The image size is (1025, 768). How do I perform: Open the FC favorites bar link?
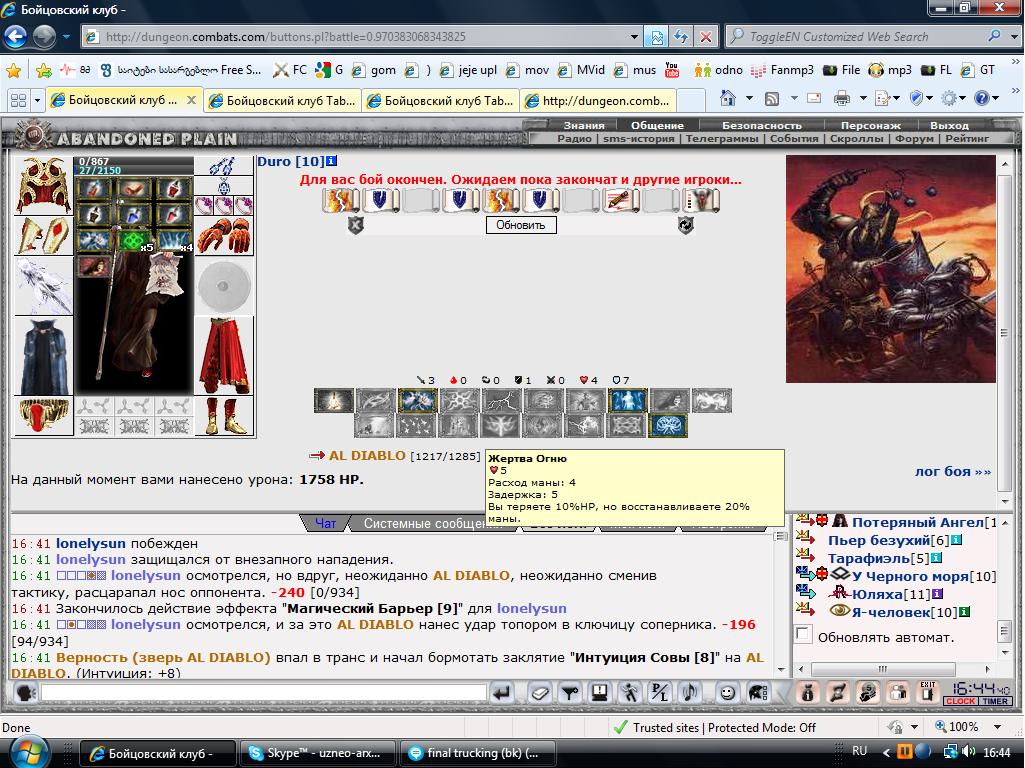click(291, 70)
